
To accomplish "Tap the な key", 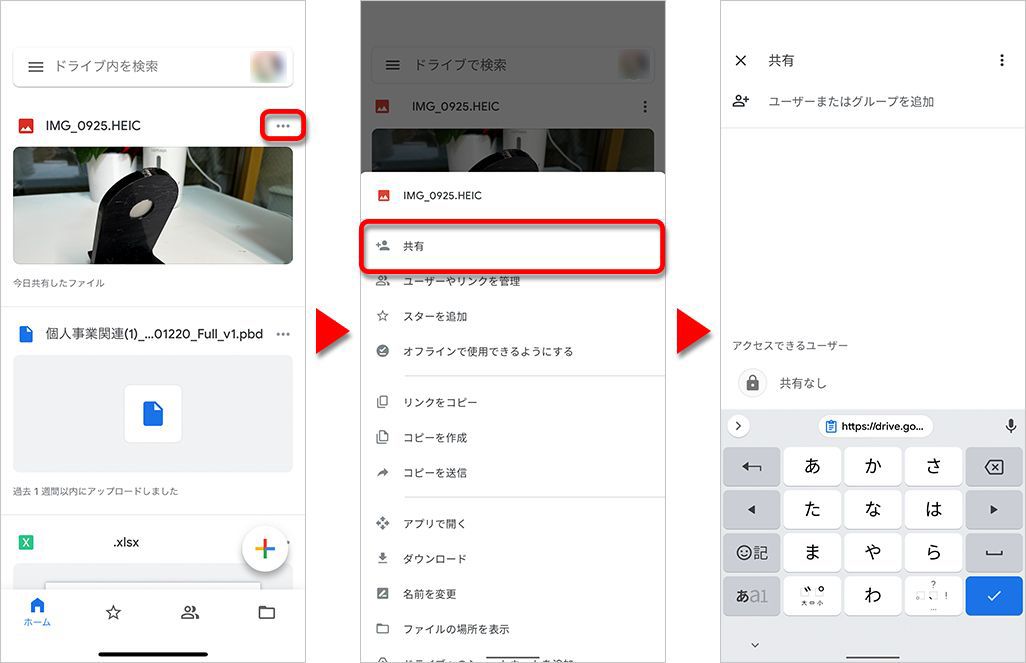I will 873,509.
